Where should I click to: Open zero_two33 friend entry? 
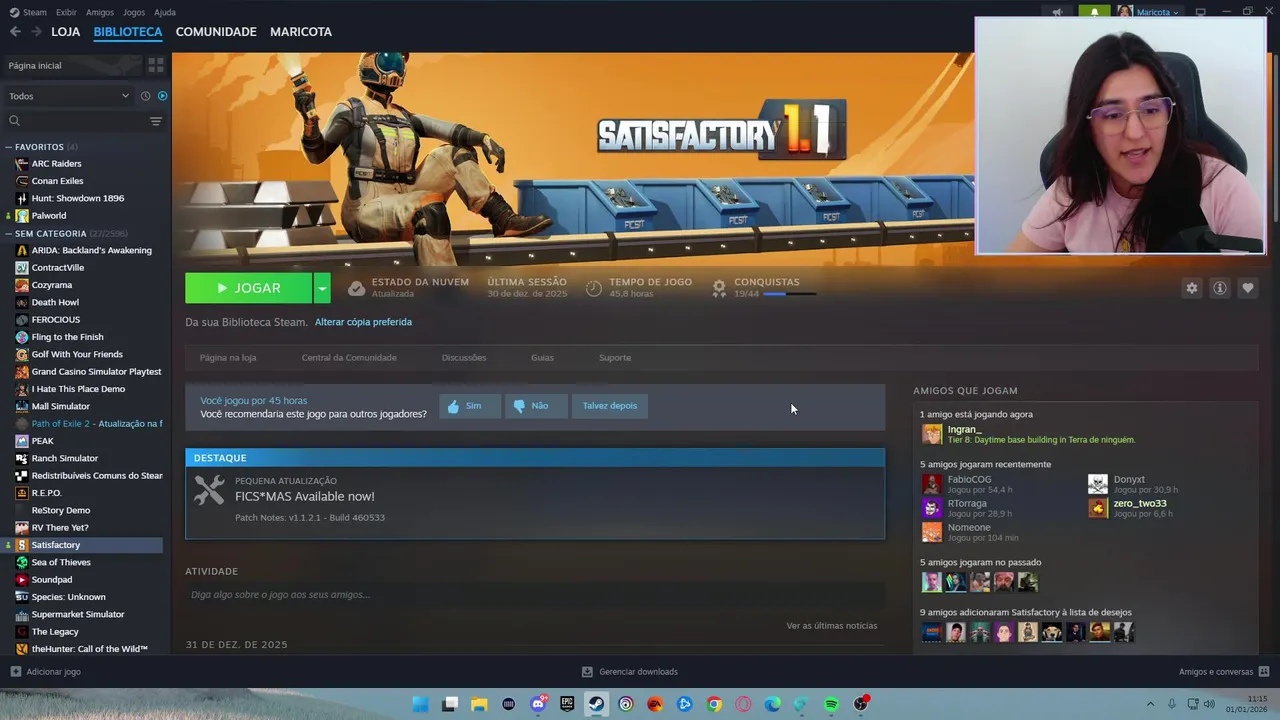click(x=1140, y=508)
